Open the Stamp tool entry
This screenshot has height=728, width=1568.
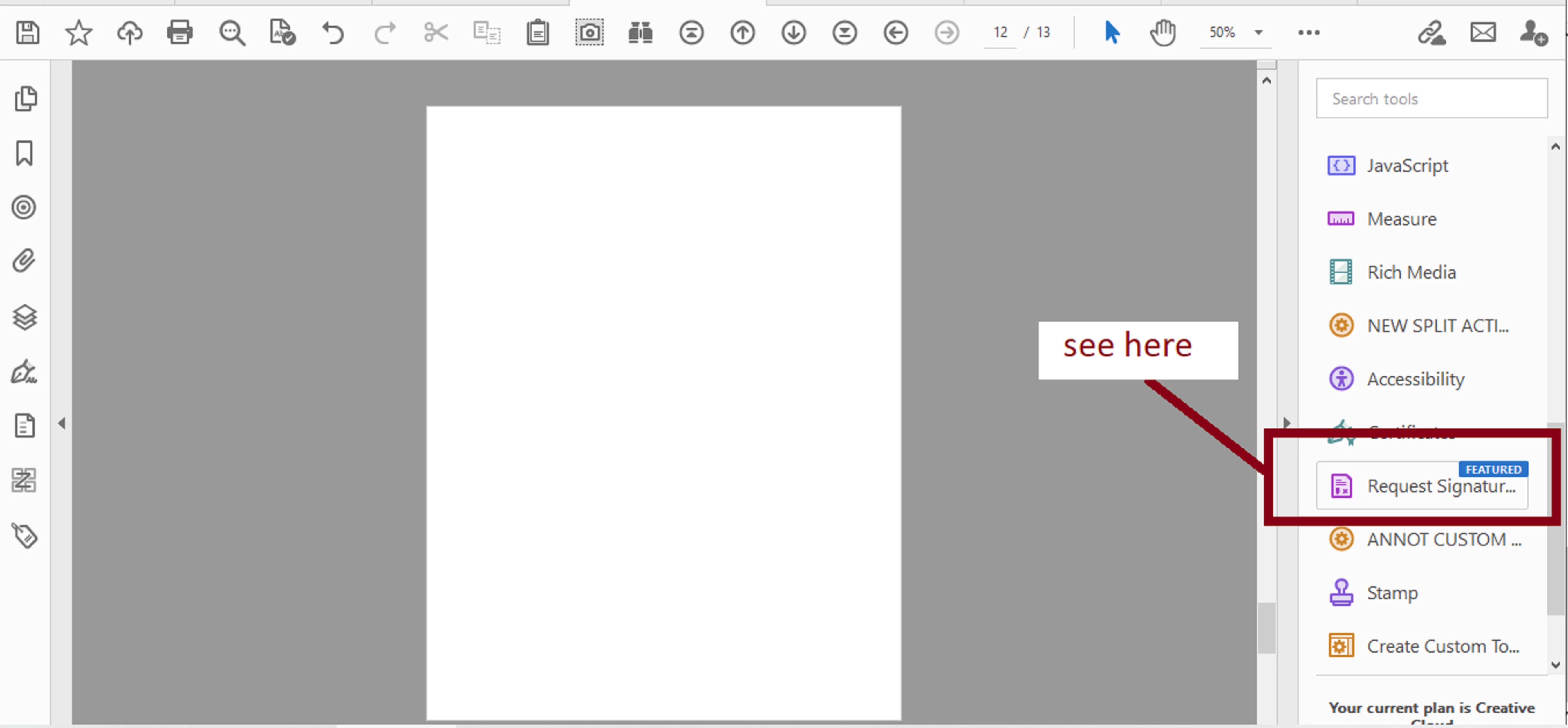tap(1392, 592)
